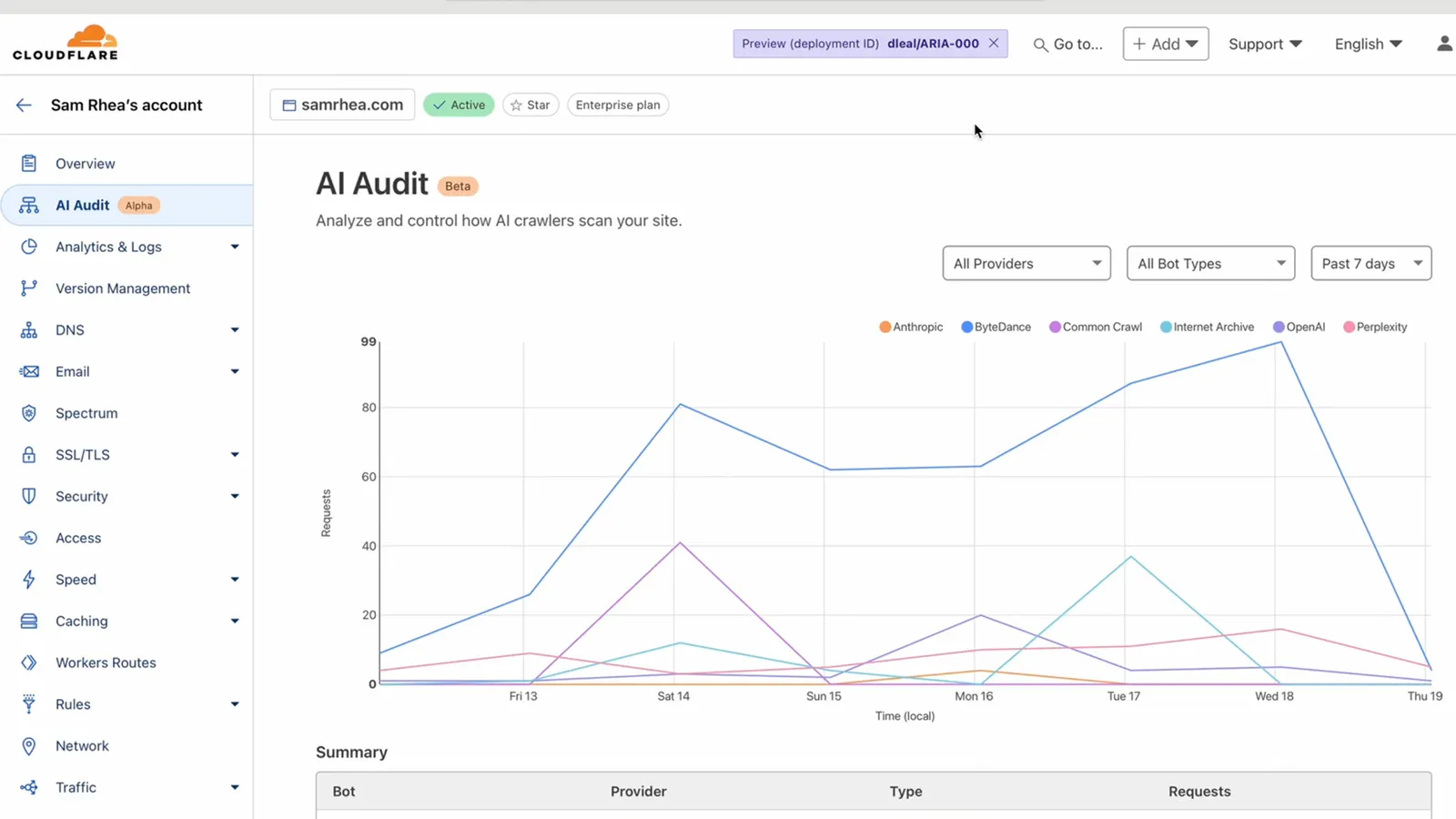Toggle OpenAI series in chart legend
This screenshot has width=1456, height=819.
(x=1299, y=327)
